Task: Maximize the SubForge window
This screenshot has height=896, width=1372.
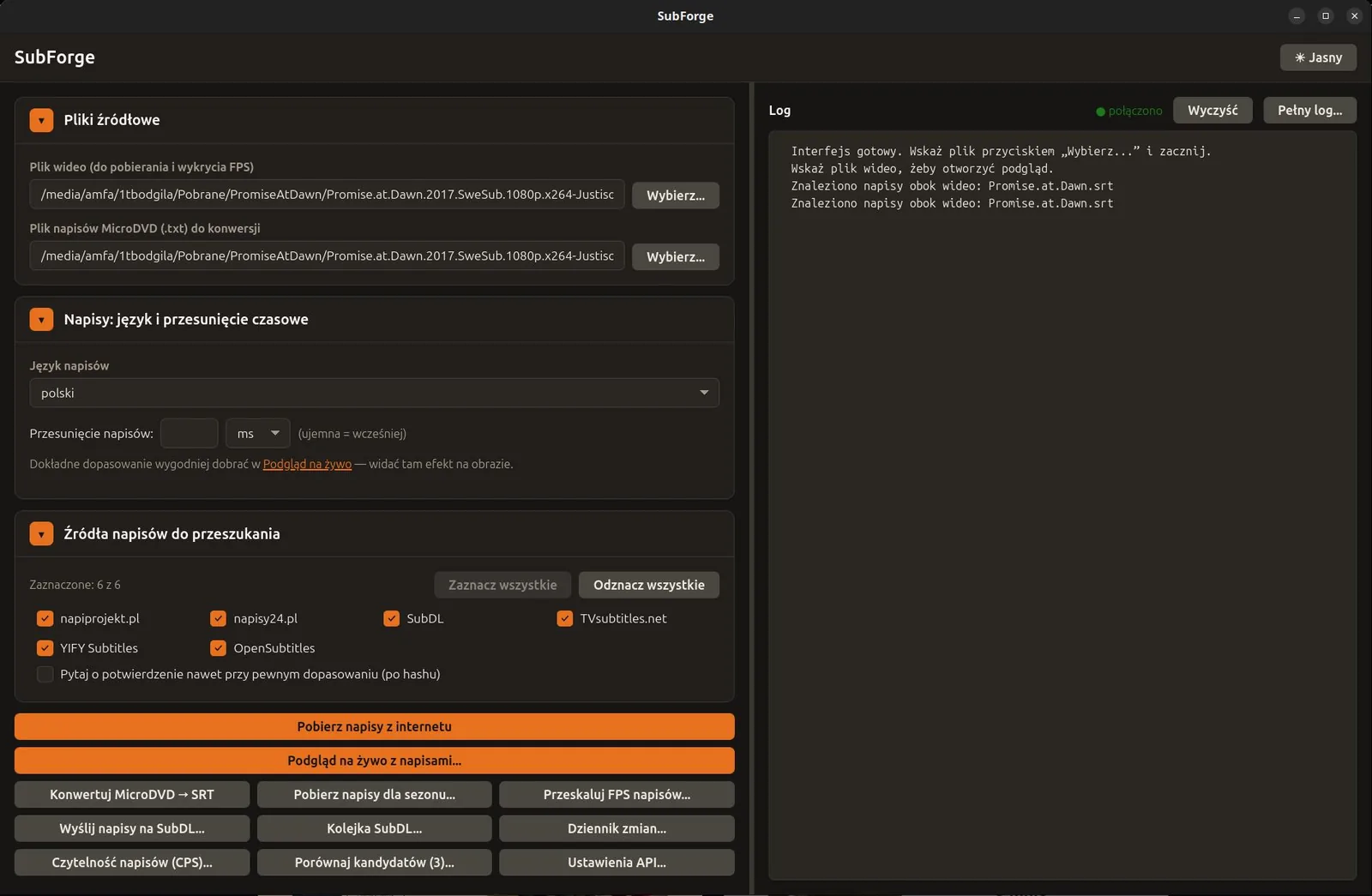Action: click(x=1326, y=15)
